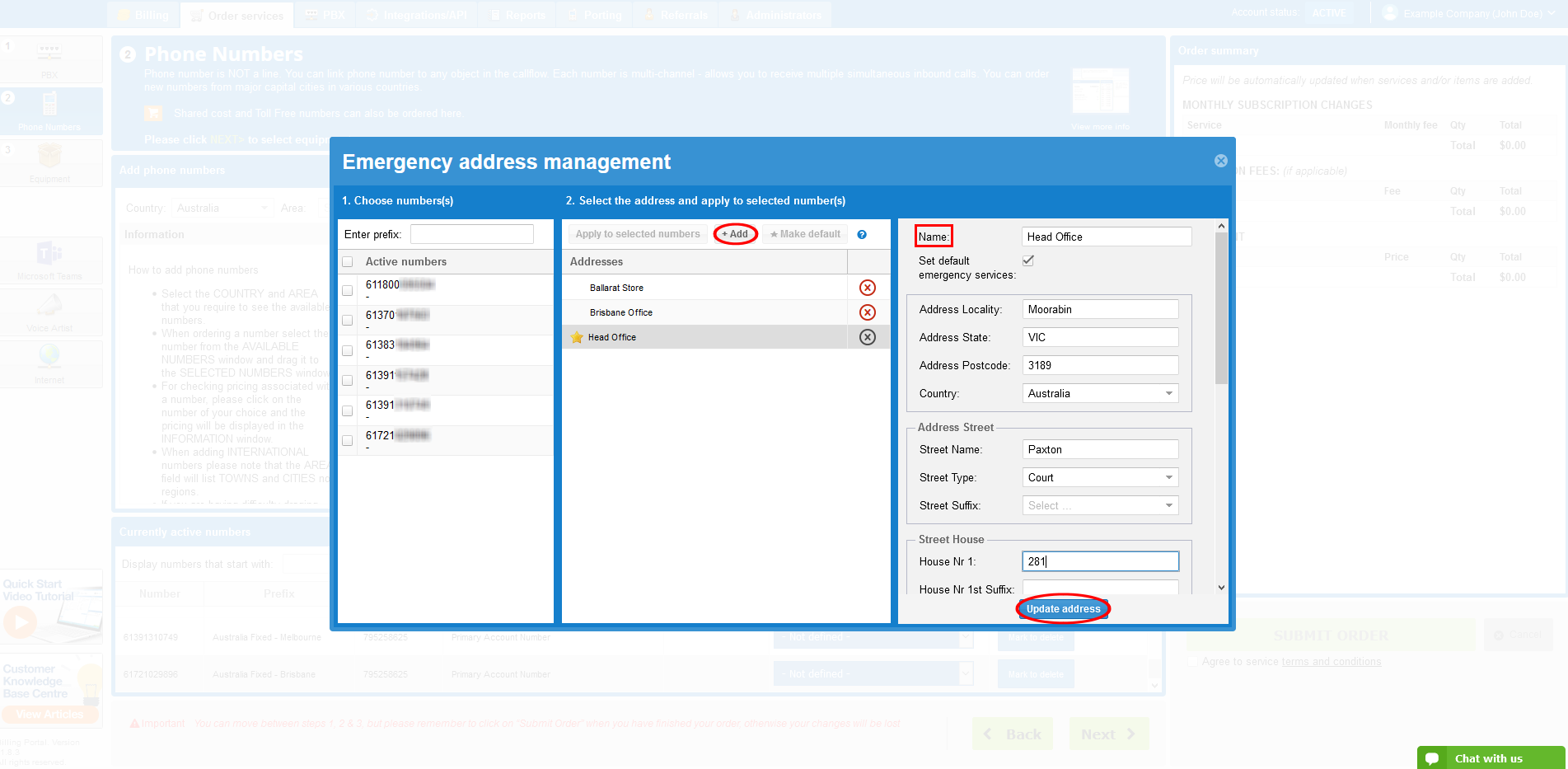Click the Make default button

(x=805, y=234)
